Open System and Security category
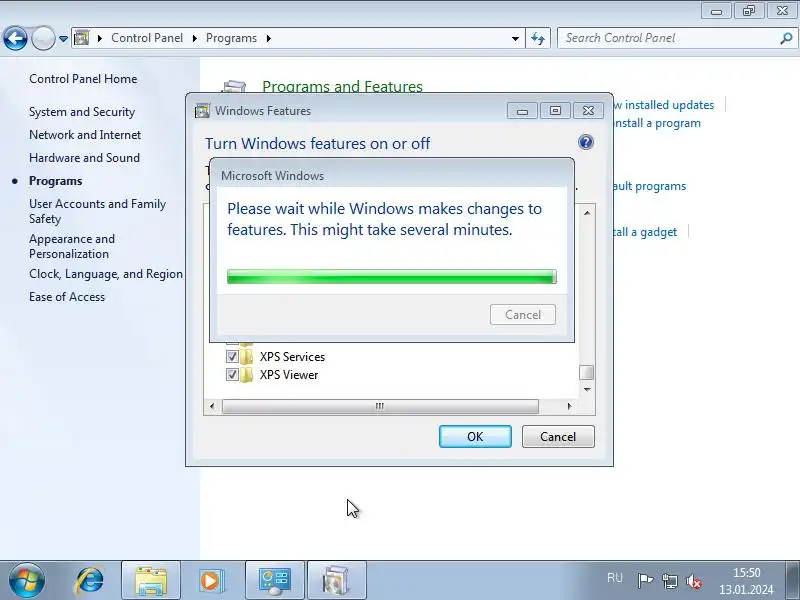The image size is (800, 600). click(82, 112)
